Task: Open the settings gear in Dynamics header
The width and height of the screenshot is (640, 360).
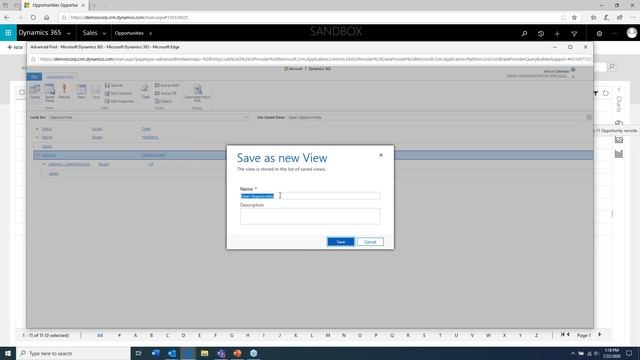Action: [599, 33]
